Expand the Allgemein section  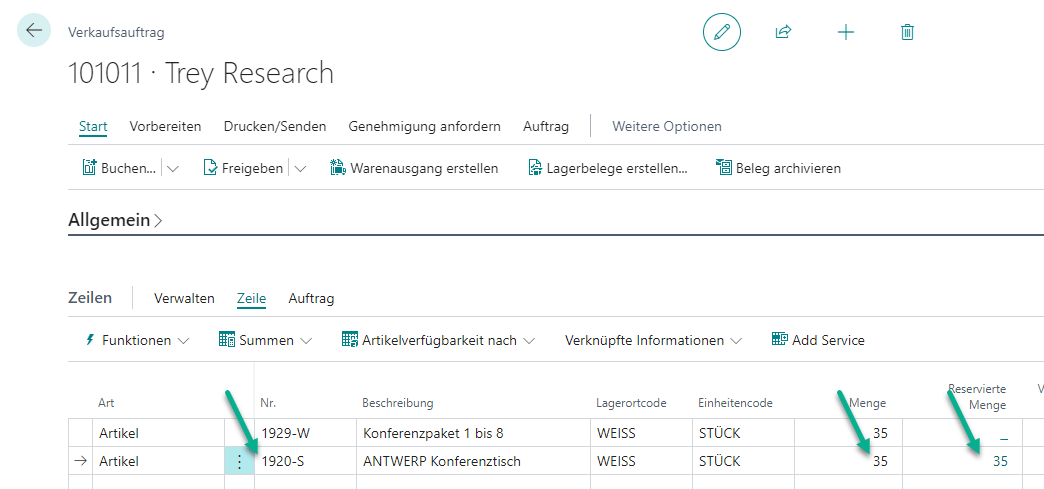(x=115, y=221)
